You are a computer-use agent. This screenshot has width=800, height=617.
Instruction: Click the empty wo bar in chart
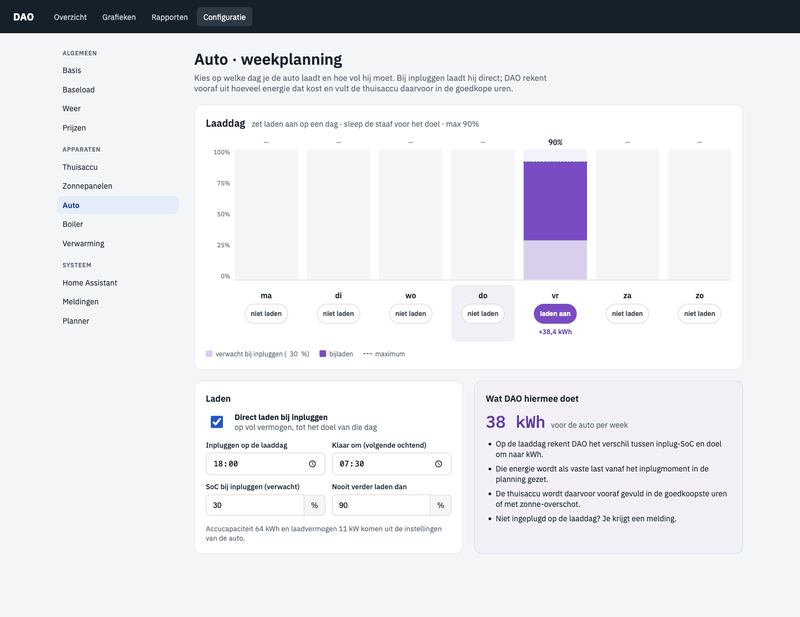tap(411, 214)
